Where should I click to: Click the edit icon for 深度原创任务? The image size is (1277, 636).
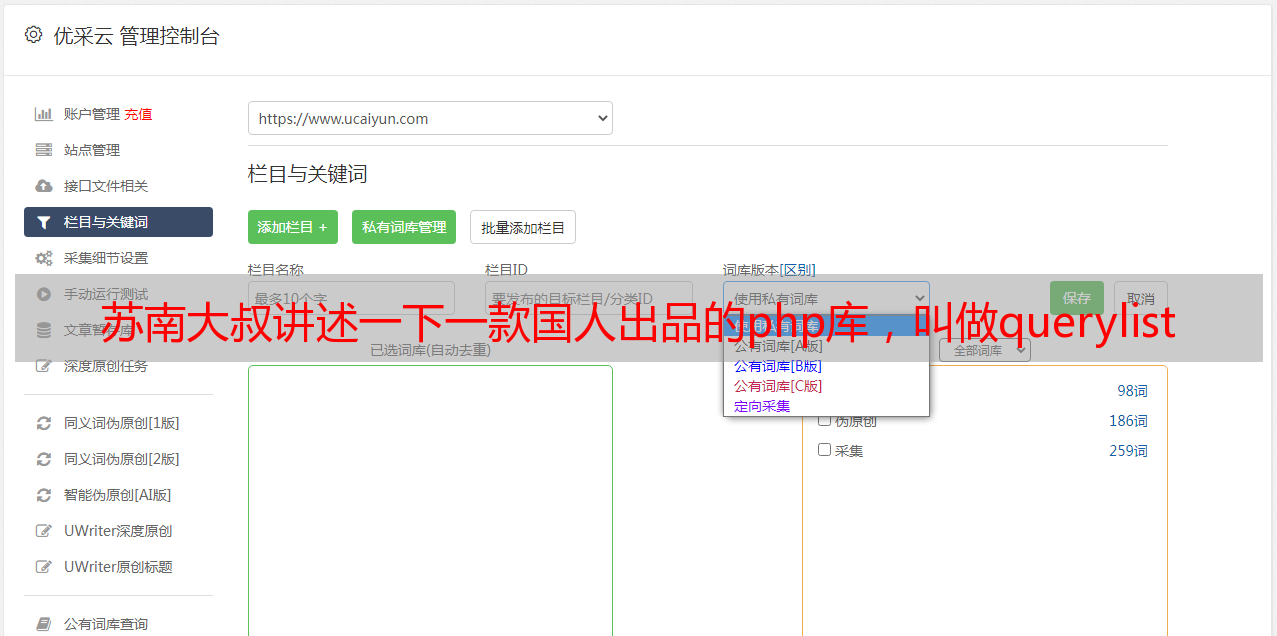pyautogui.click(x=43, y=366)
